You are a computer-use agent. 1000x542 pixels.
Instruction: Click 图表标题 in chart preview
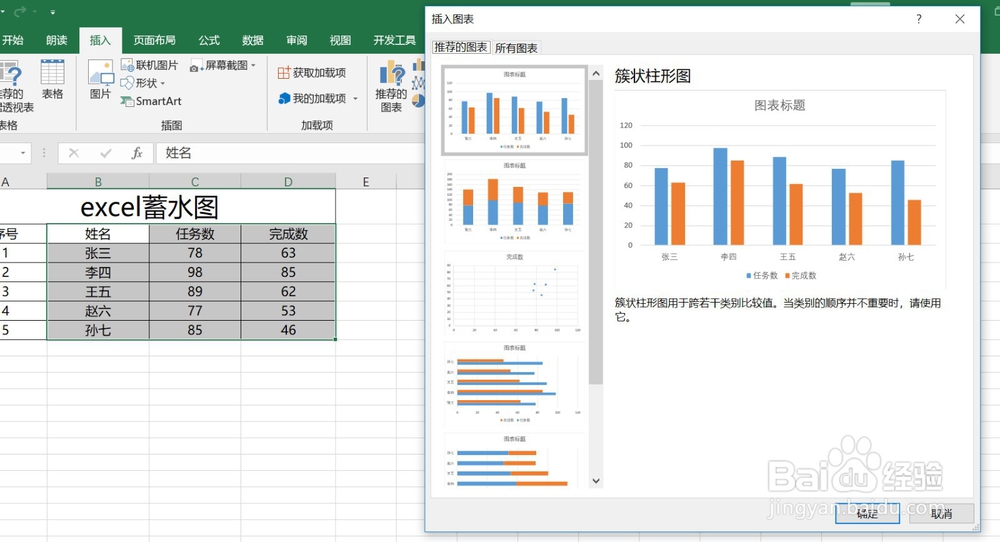click(x=779, y=105)
